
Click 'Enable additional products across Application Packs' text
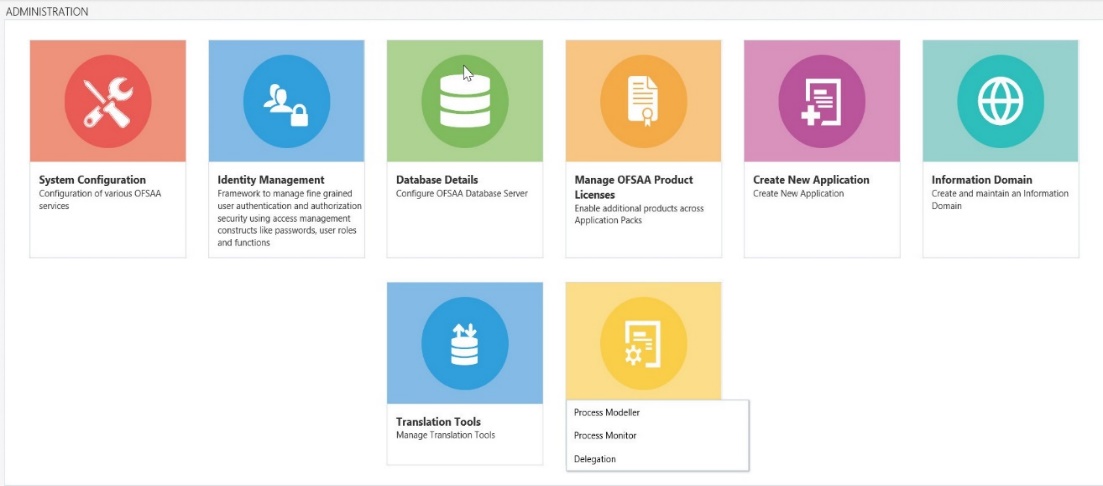[x=639, y=215]
